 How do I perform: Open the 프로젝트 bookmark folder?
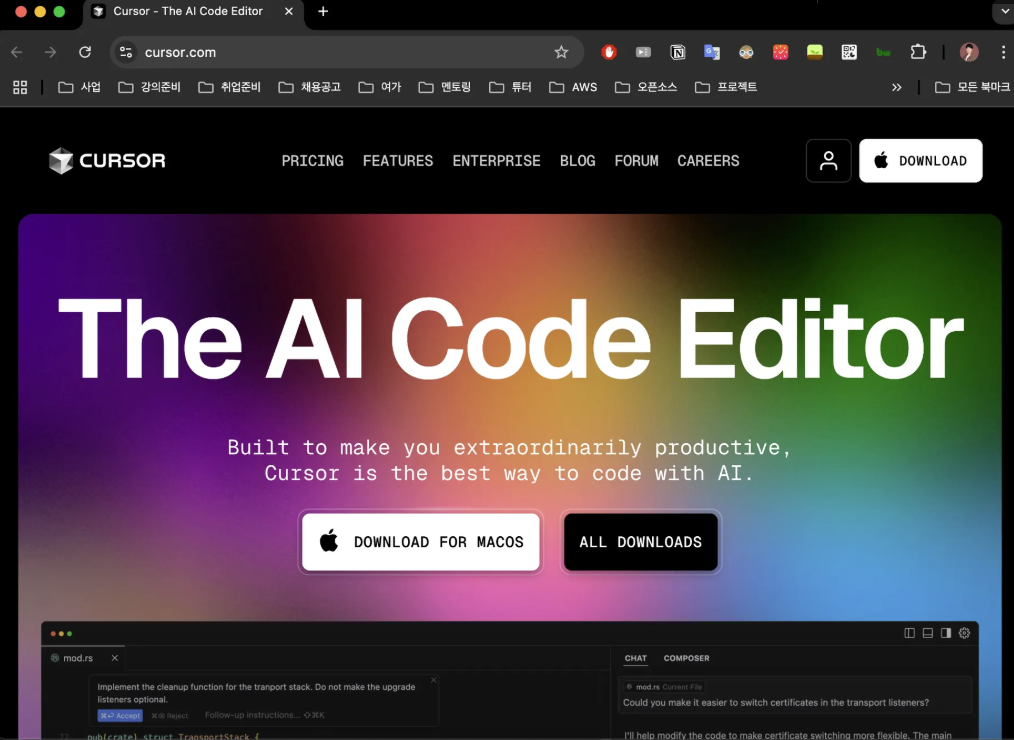pyautogui.click(x=726, y=87)
